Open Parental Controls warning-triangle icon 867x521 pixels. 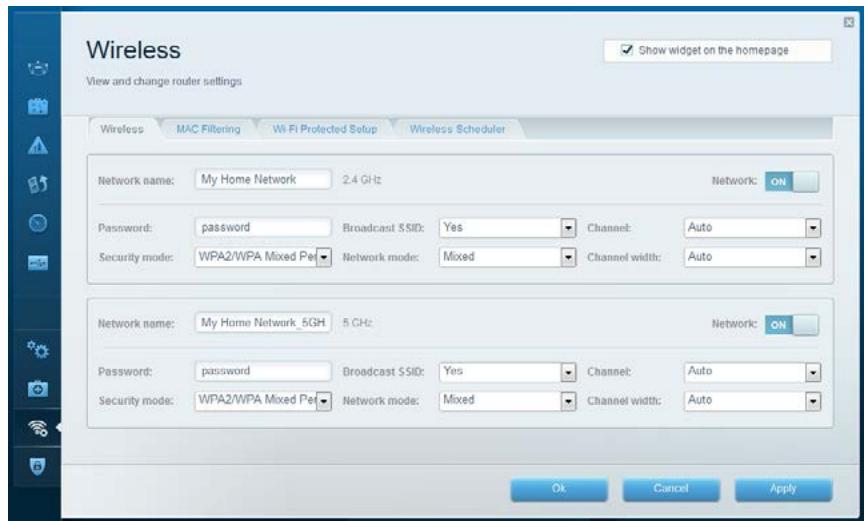point(38,145)
